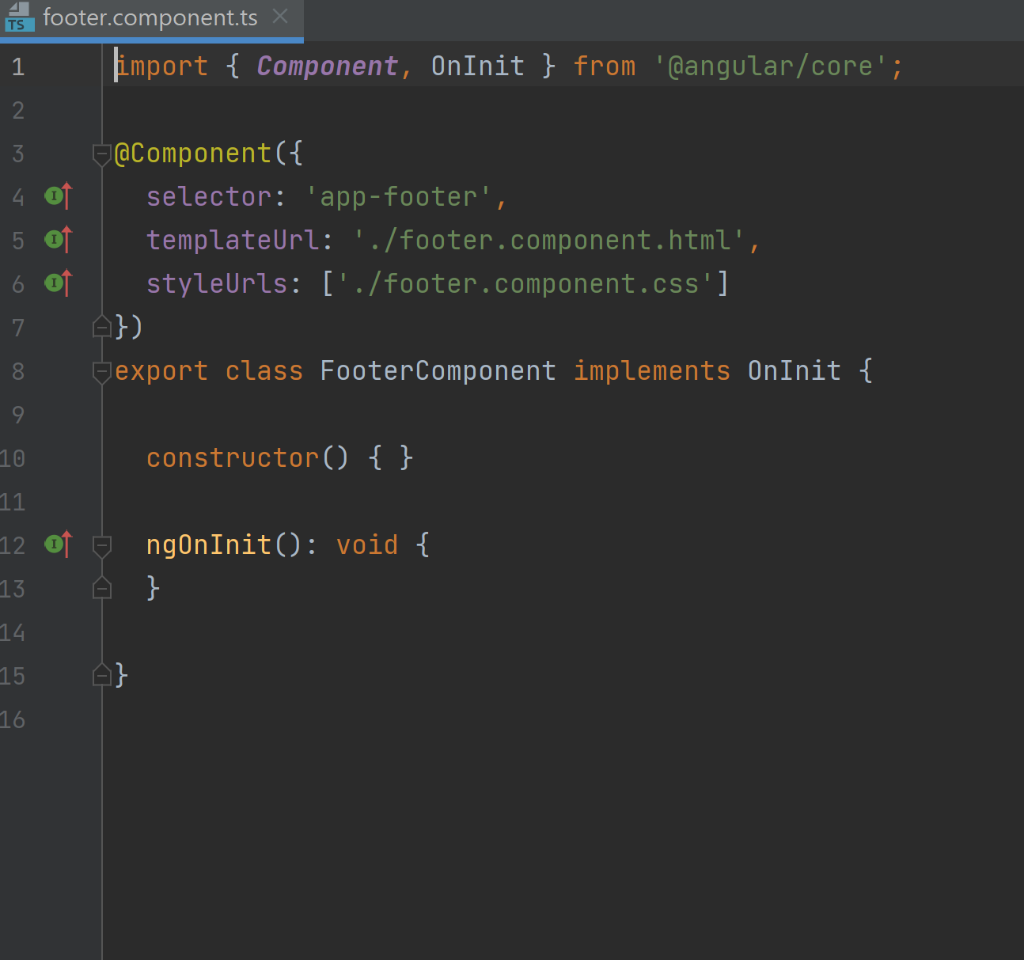Click the '@angular/core' string
Screen dimensions: 1024x960
771,66
